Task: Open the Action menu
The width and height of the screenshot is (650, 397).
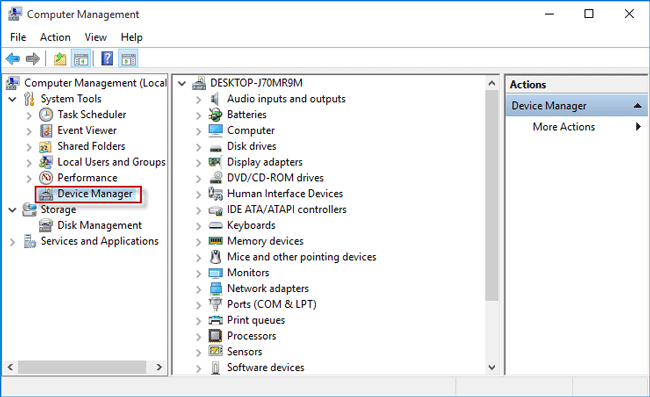Action: pos(55,37)
